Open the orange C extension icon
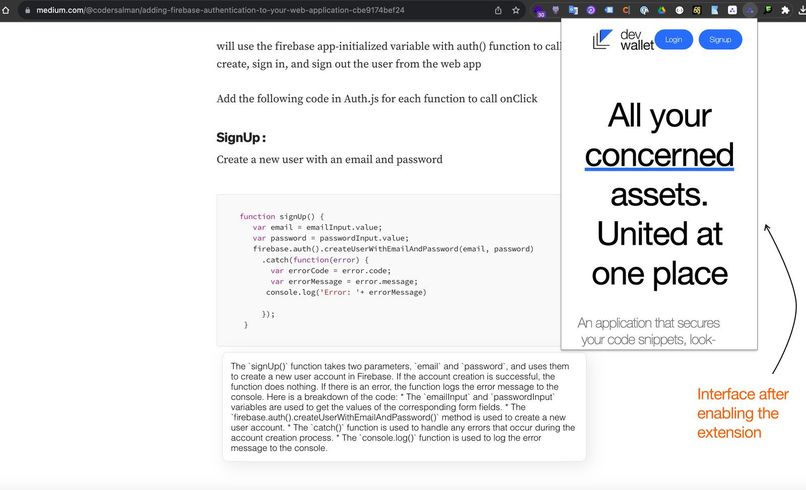This screenshot has height=490, width=806. point(626,10)
